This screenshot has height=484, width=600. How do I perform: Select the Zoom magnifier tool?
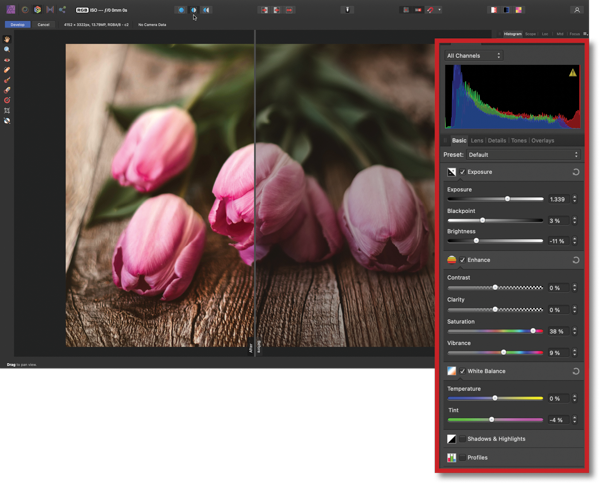(7, 49)
